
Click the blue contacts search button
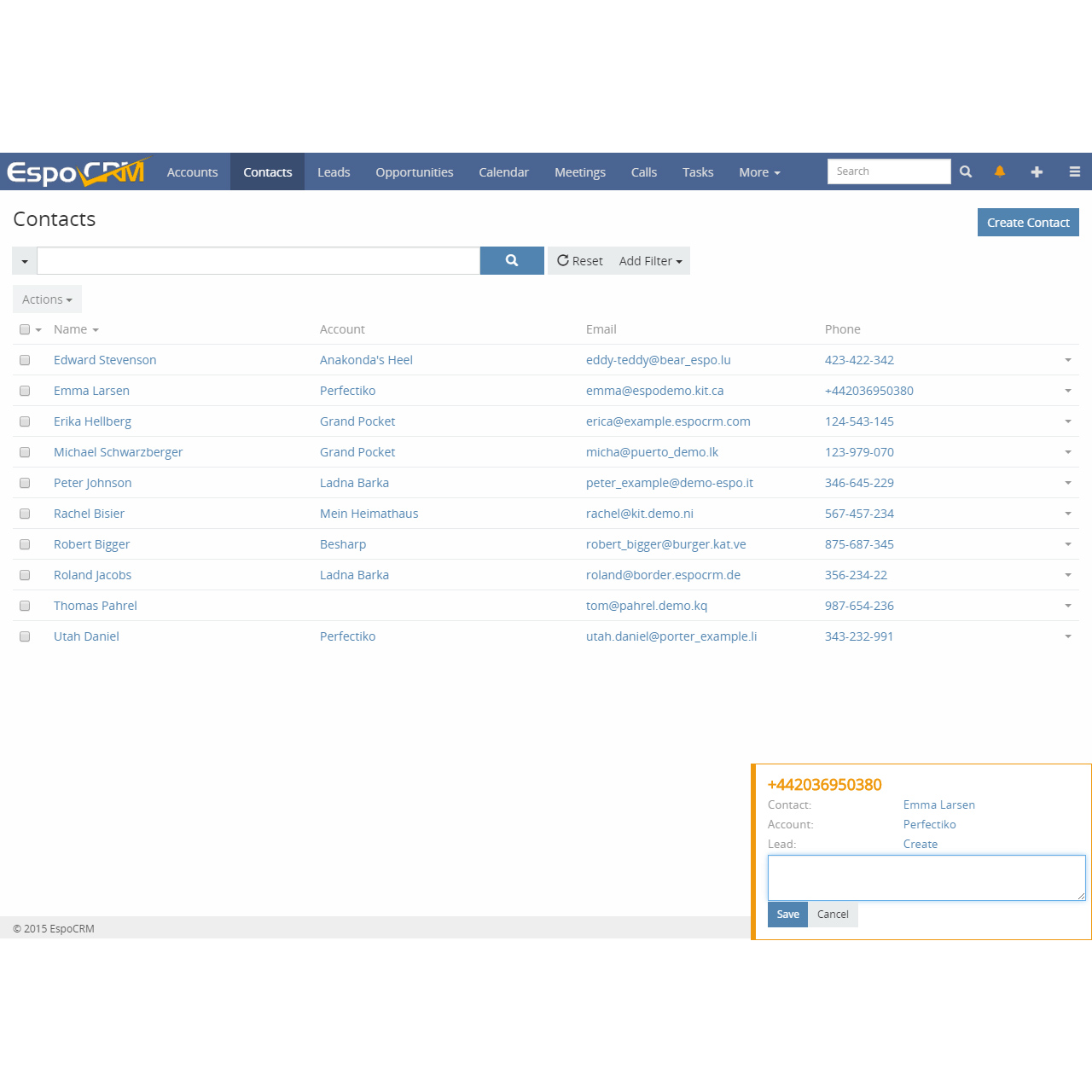coord(512,261)
